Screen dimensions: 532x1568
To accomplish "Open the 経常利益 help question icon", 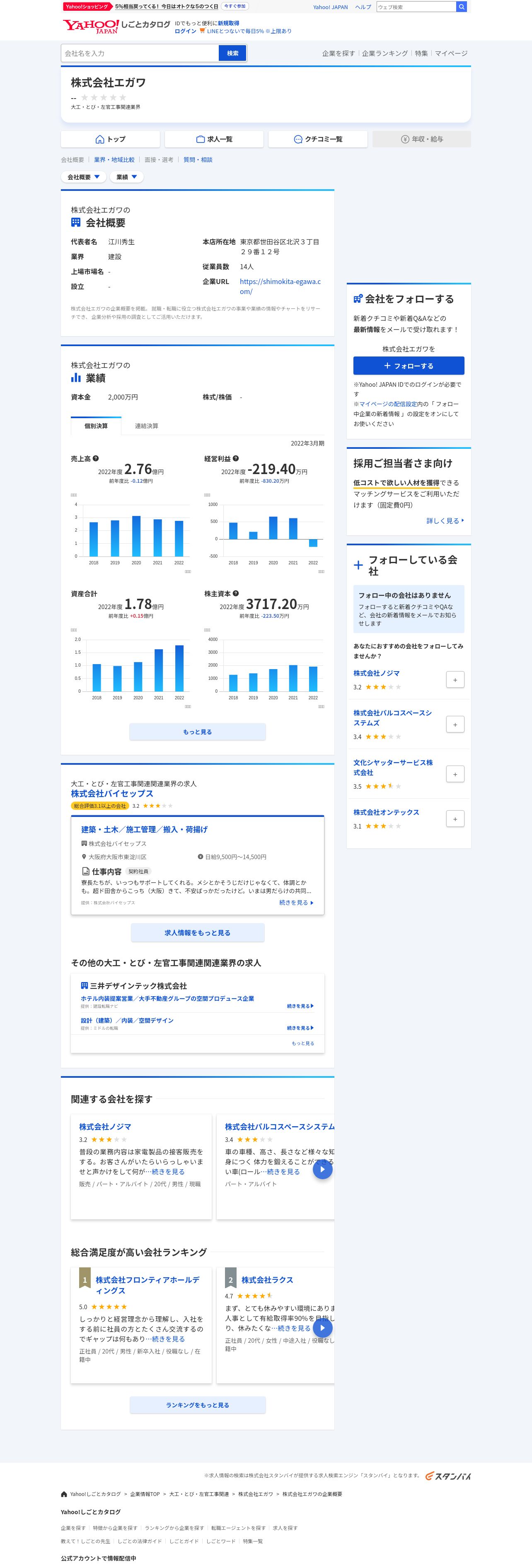I will point(236,458).
